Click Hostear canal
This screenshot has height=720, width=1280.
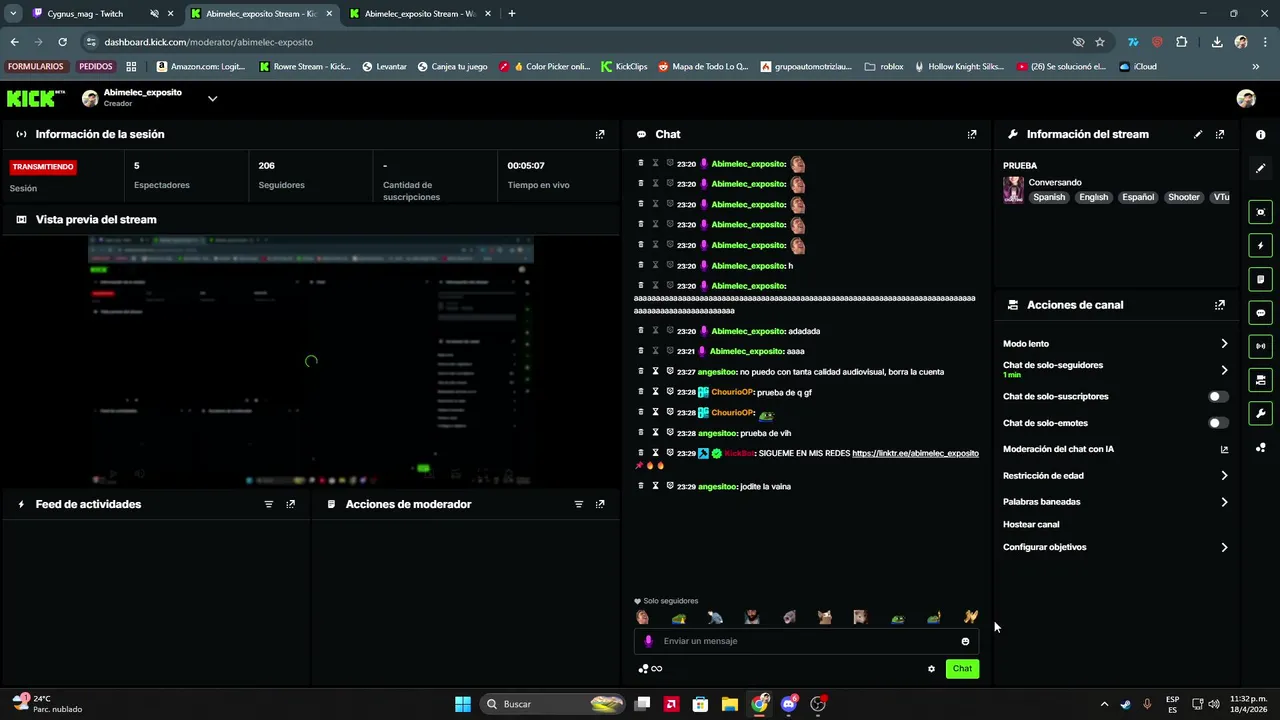point(1031,524)
